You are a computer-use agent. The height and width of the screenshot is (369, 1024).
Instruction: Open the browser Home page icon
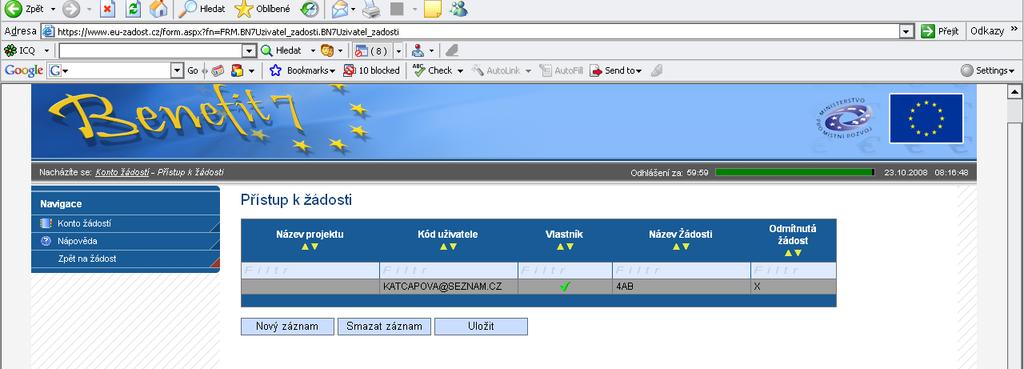click(158, 9)
